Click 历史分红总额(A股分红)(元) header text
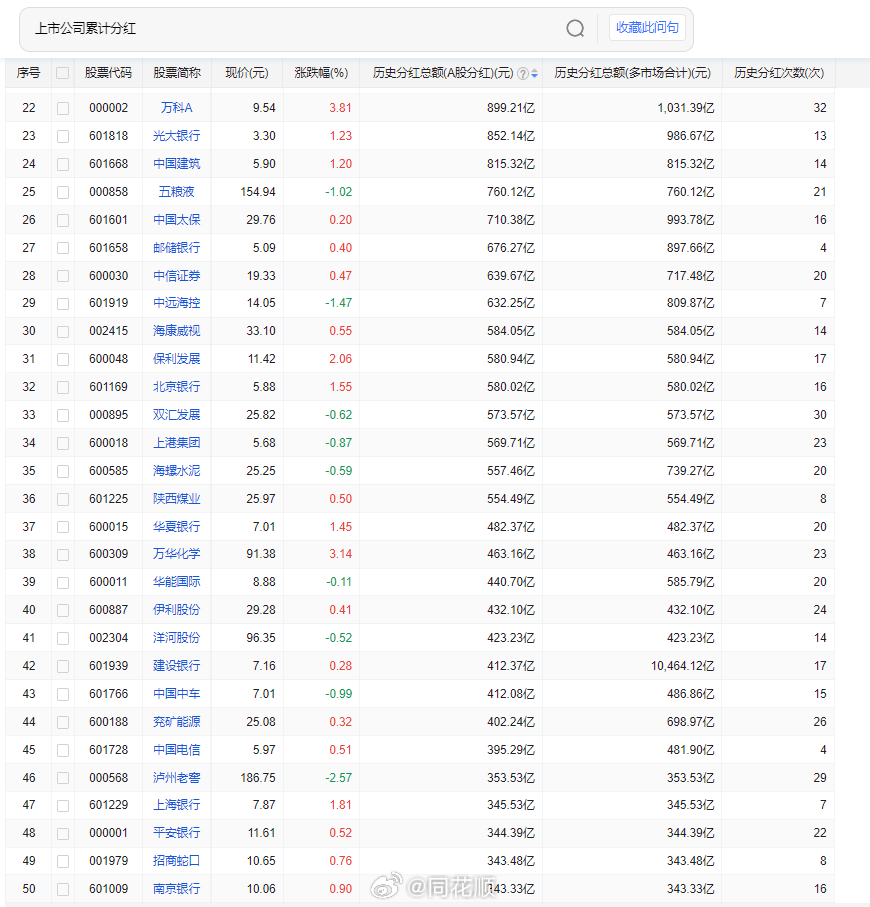The width and height of the screenshot is (870, 907). 443,73
